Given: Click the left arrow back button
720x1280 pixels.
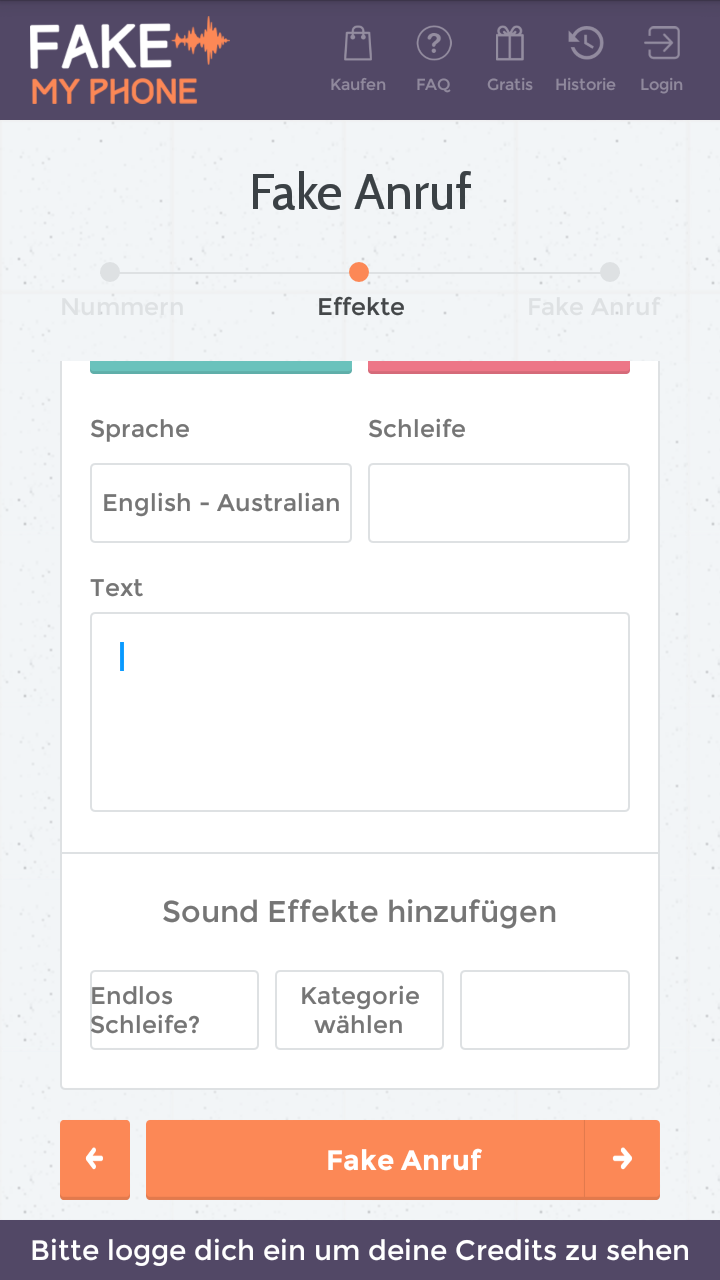Looking at the screenshot, I should [95, 1159].
